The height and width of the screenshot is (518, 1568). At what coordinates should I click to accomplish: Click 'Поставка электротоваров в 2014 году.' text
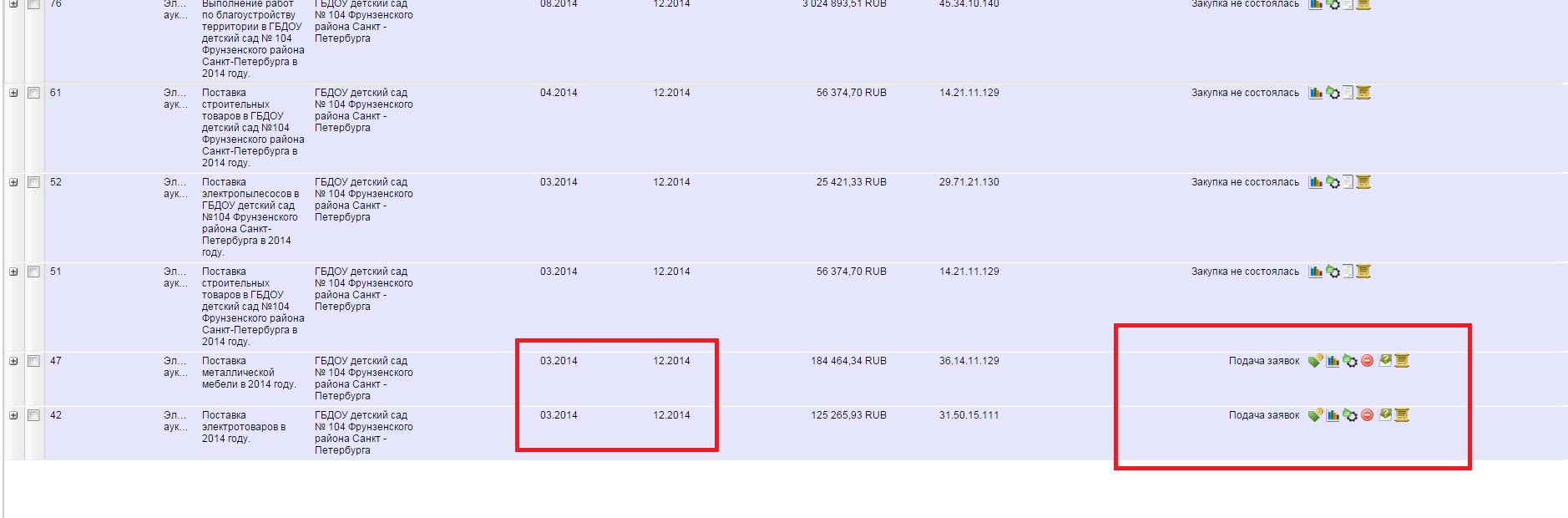coord(244,427)
